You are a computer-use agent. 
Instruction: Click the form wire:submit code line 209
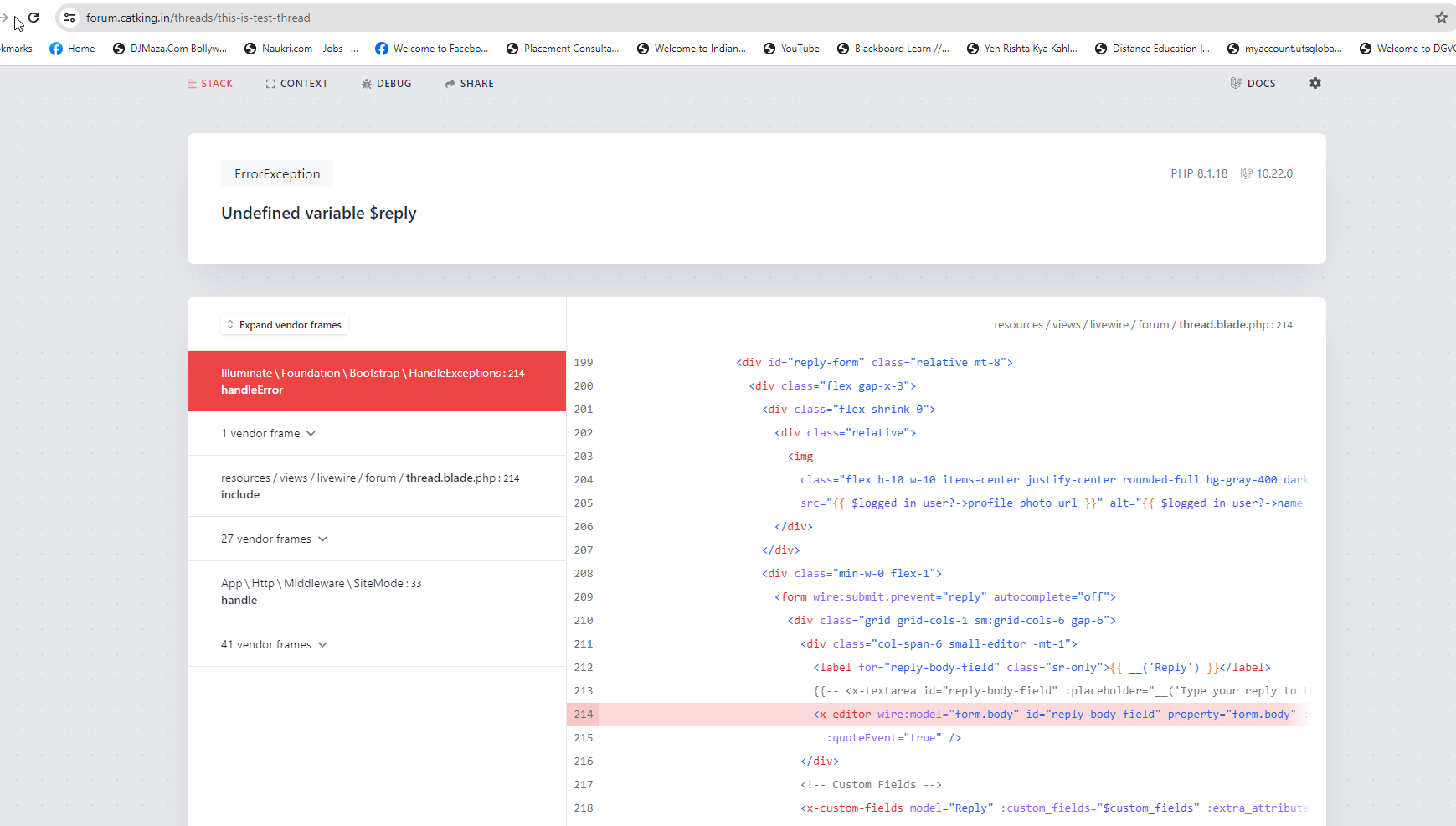coord(945,597)
